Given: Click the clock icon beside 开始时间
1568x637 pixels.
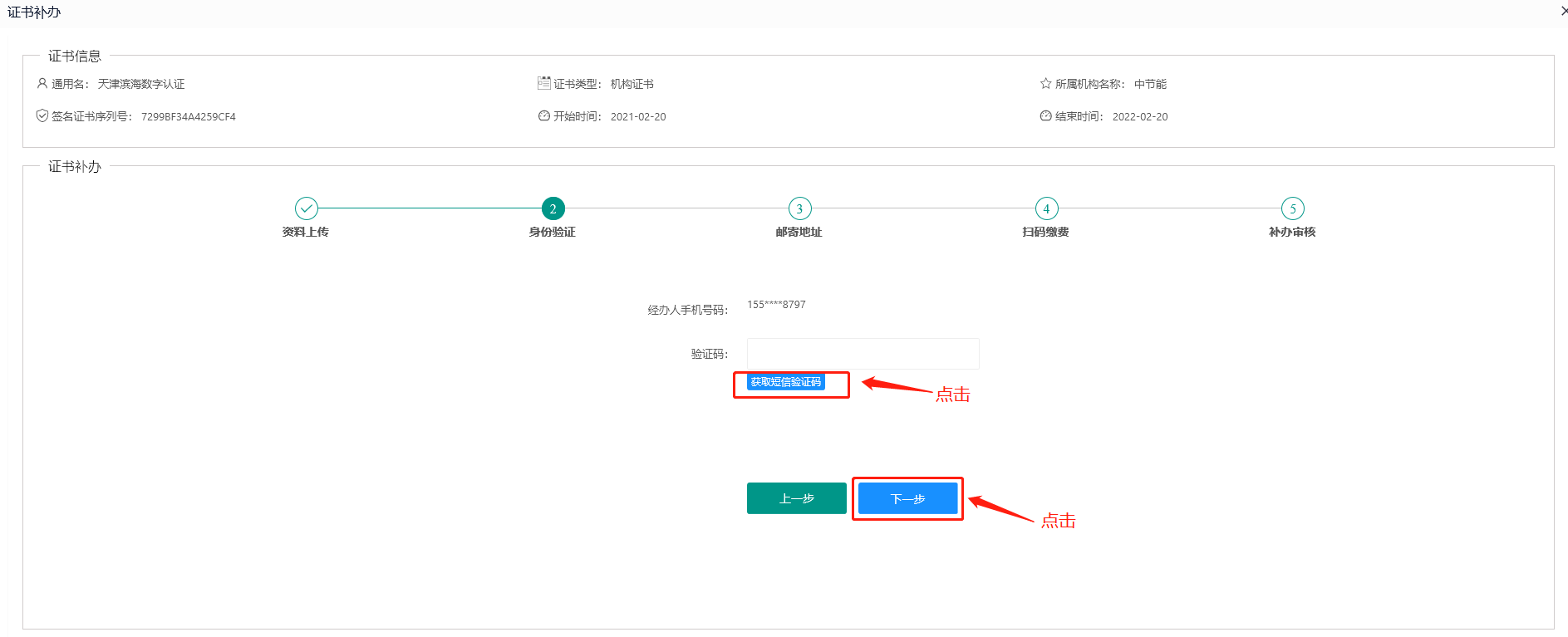Looking at the screenshot, I should tap(544, 116).
